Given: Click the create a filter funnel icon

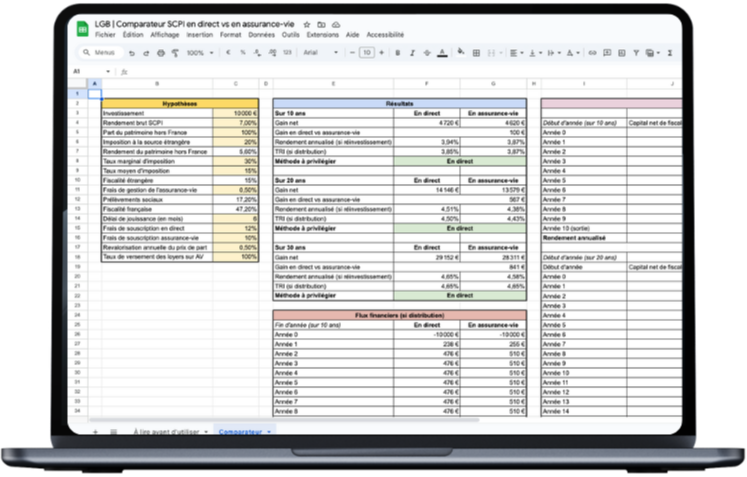Looking at the screenshot, I should click(636, 53).
